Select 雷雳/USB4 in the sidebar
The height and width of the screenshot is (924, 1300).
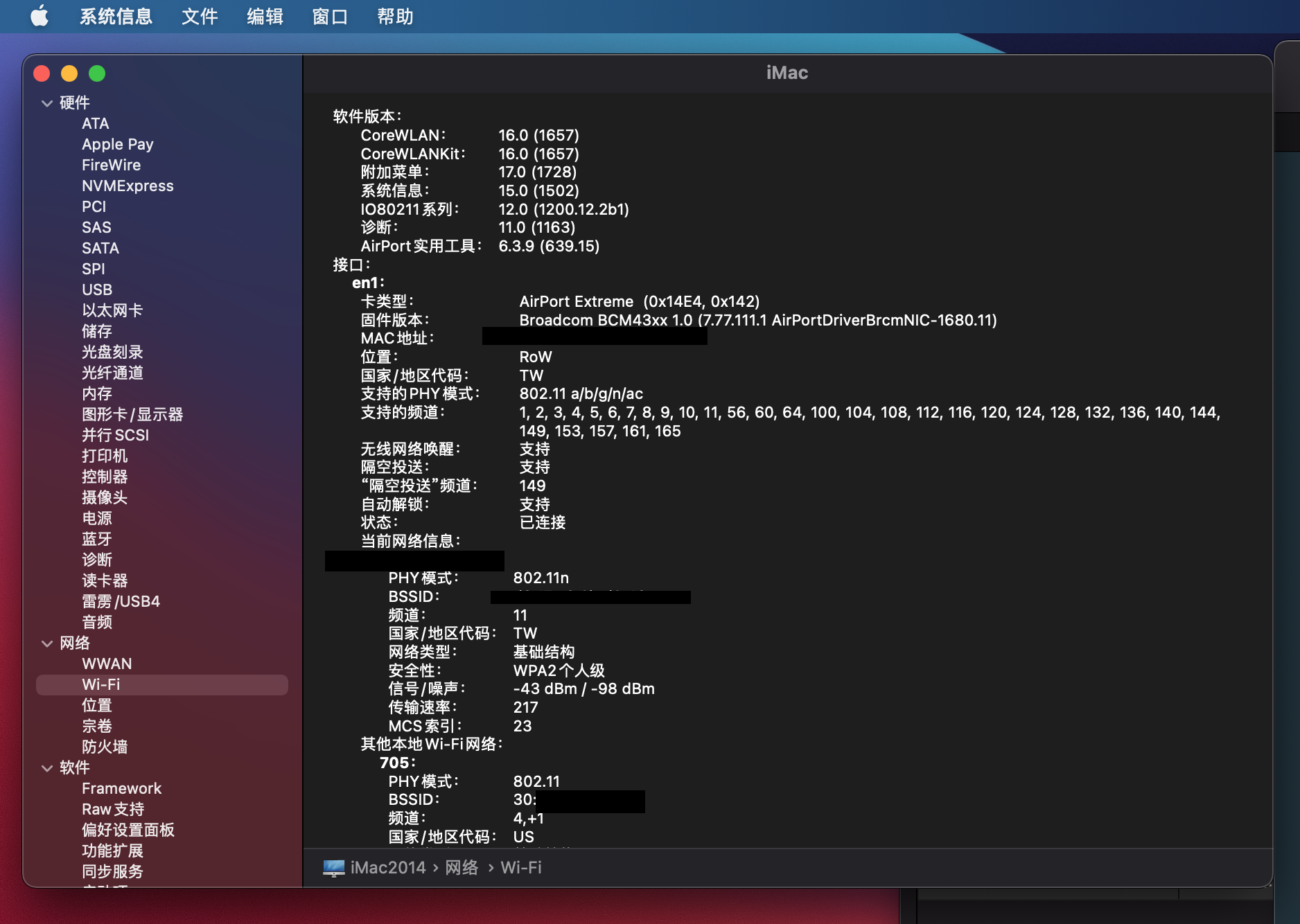pos(121,602)
